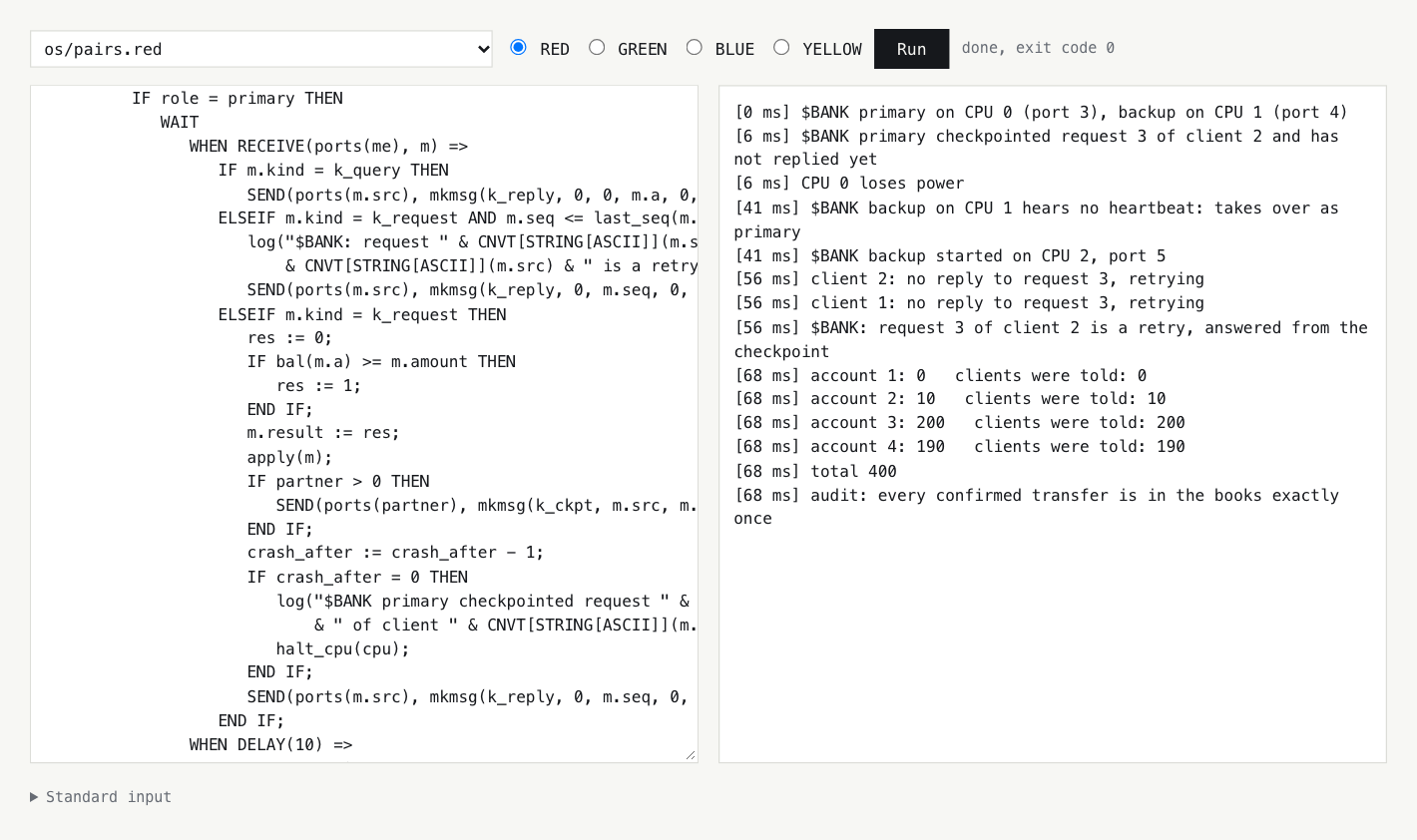Click the 'done, exit code 0' status text
Screen dimensions: 1417x840
coord(1038,48)
